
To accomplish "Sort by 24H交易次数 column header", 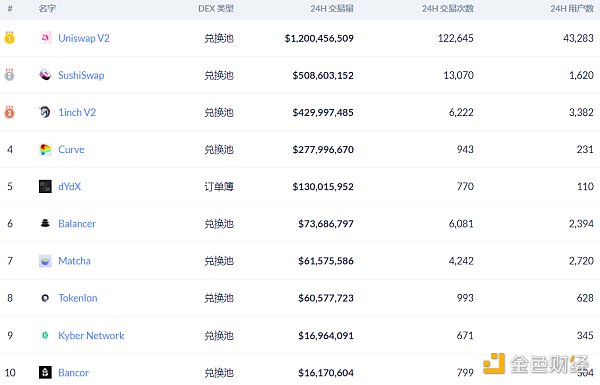I will click(x=448, y=8).
